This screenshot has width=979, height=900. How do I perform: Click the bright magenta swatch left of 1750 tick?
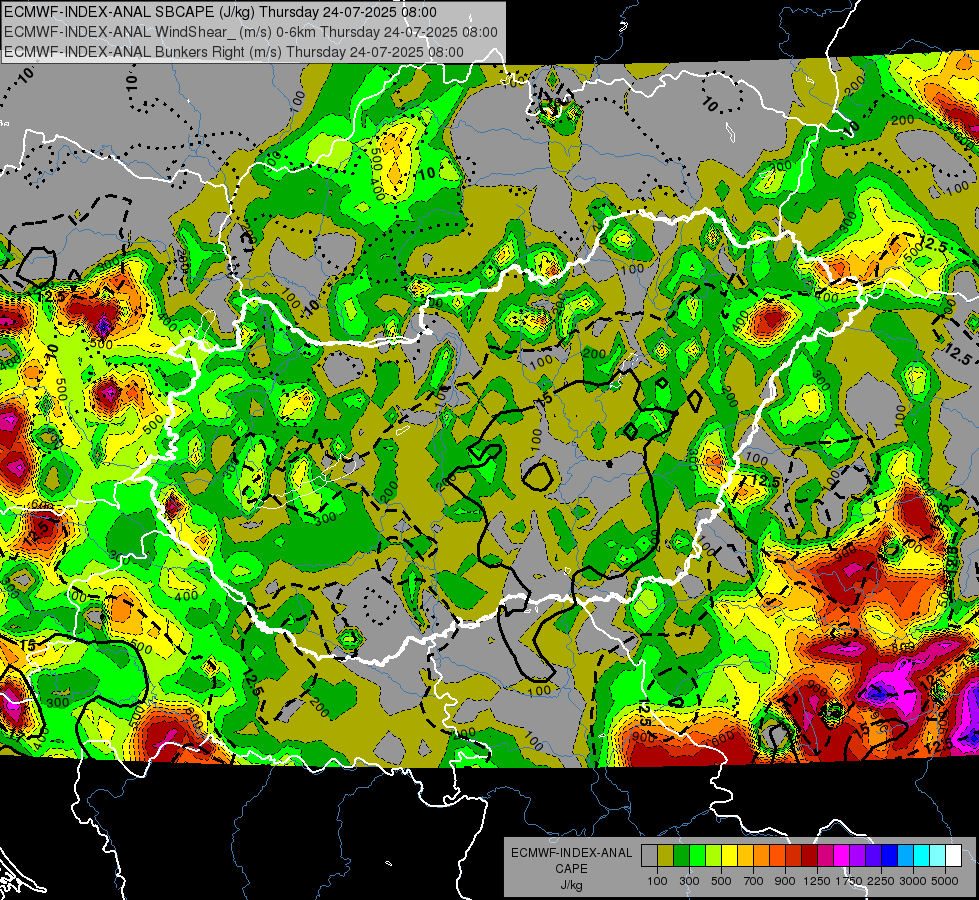tap(842, 856)
